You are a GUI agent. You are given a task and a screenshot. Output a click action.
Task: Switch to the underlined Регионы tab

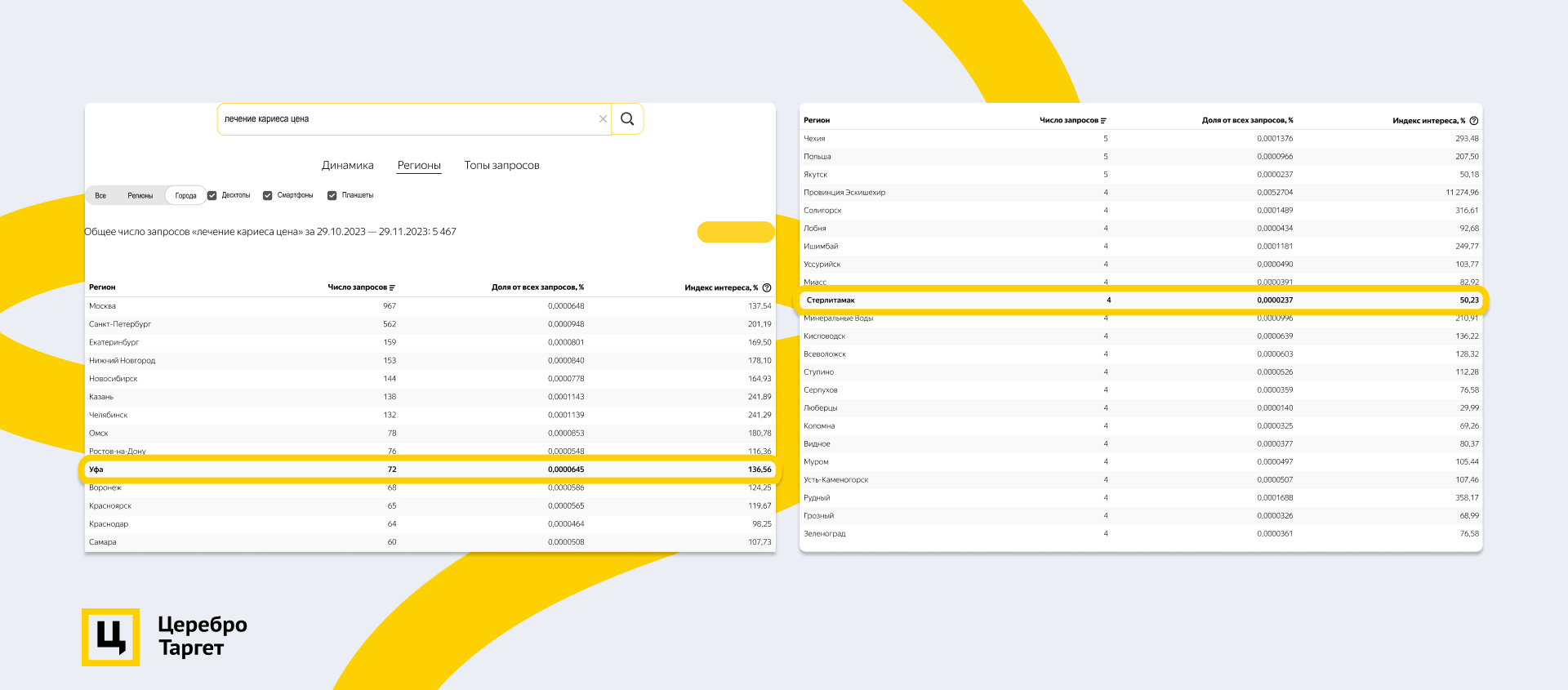[419, 165]
